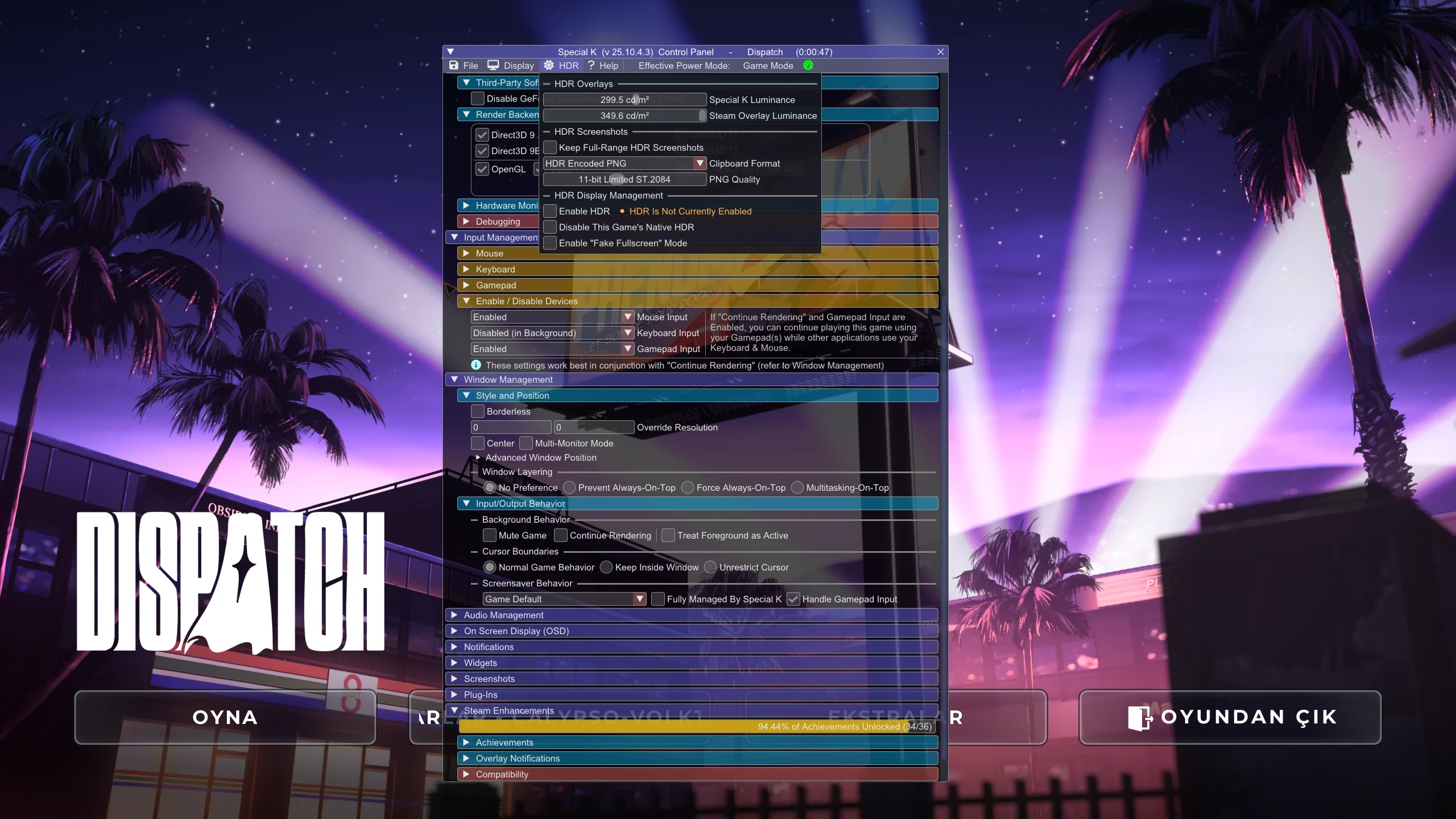1456x819 pixels.
Task: Open the File menu save icon
Action: (x=453, y=65)
